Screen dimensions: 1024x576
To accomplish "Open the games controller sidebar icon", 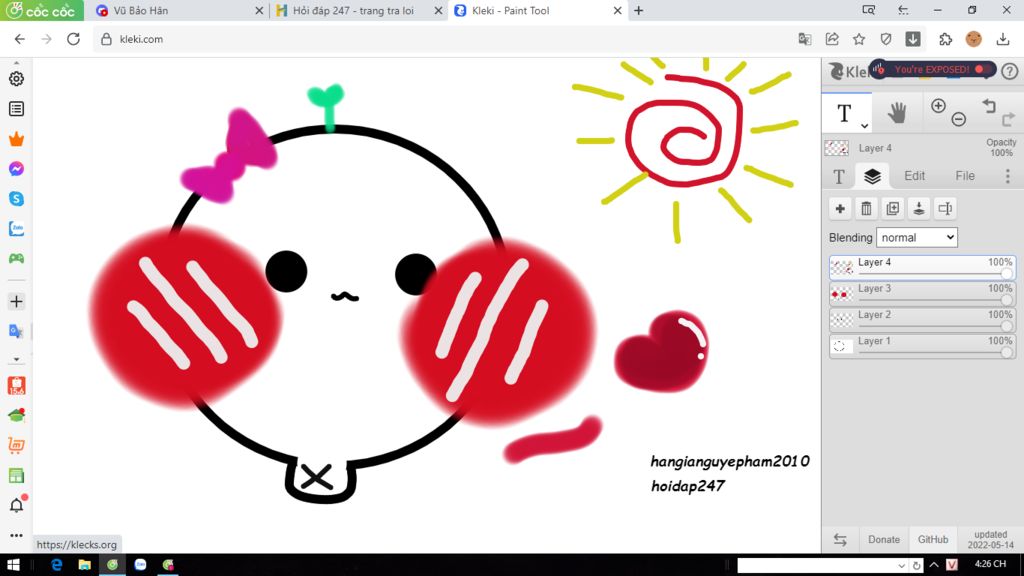I will 16,259.
